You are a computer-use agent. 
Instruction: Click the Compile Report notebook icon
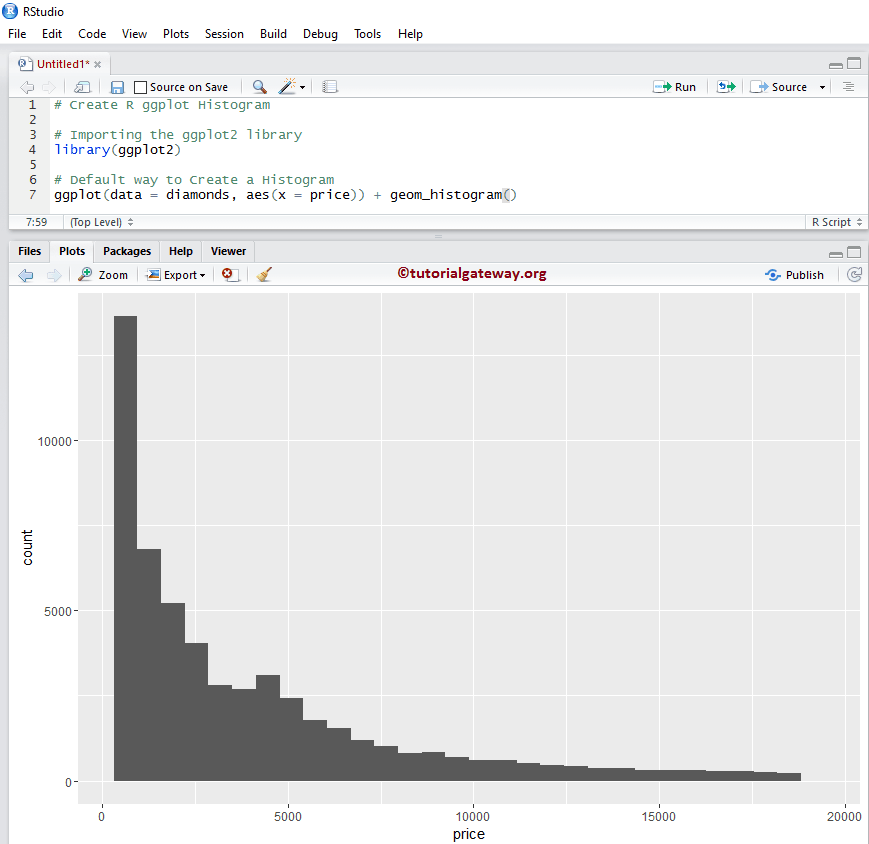[329, 86]
